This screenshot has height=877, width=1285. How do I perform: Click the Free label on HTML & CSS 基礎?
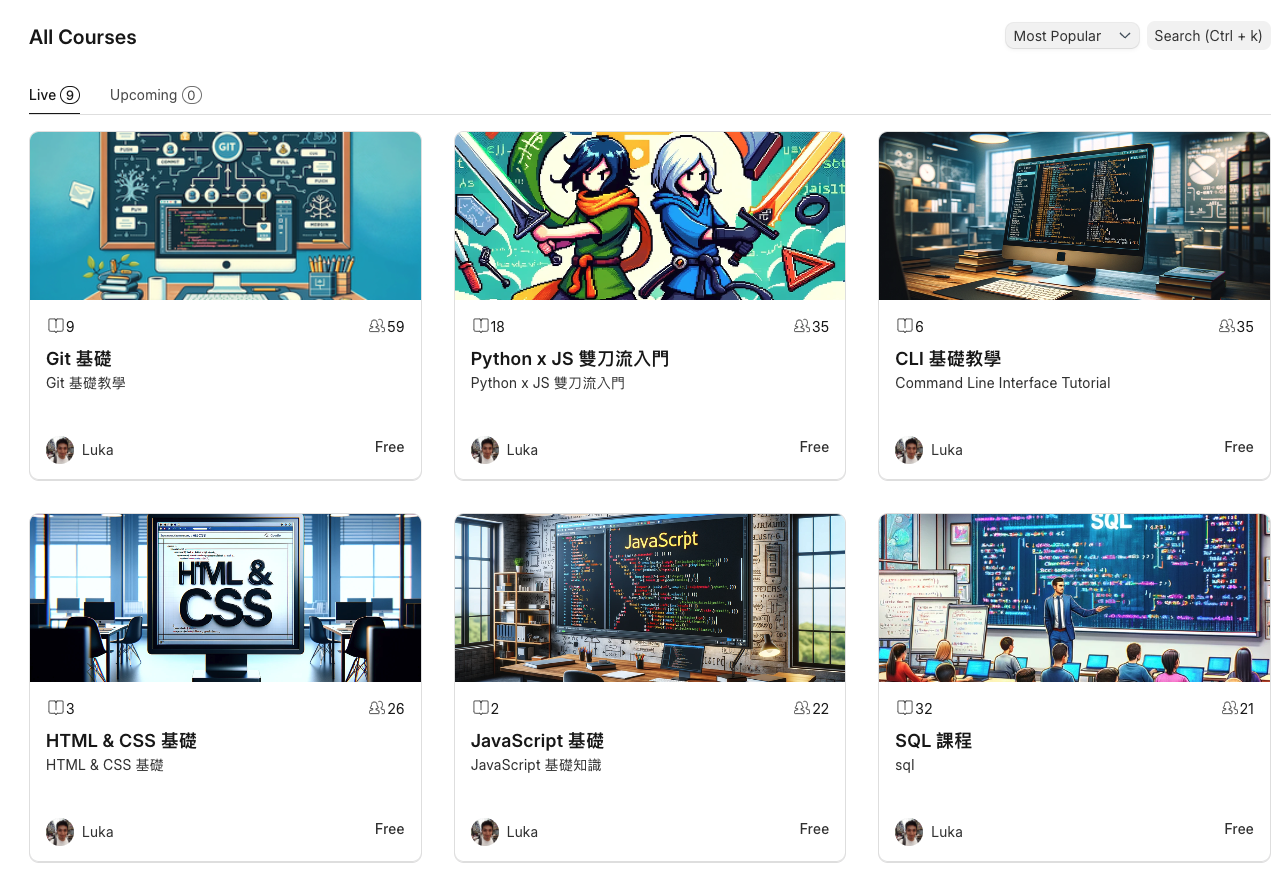[x=389, y=828]
